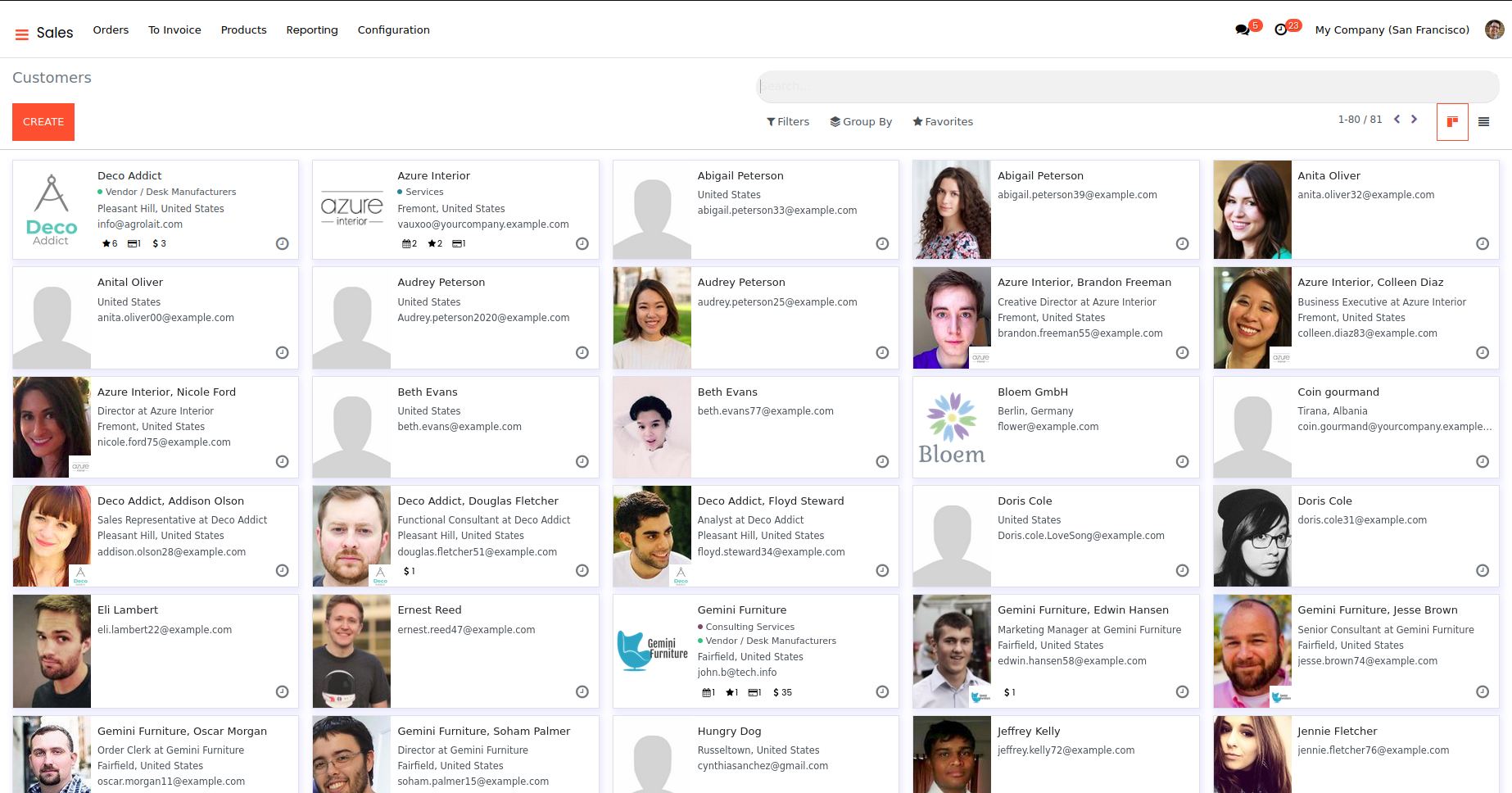
Task: Click the activity clock on Bloem GmbH card
Action: click(x=1182, y=462)
